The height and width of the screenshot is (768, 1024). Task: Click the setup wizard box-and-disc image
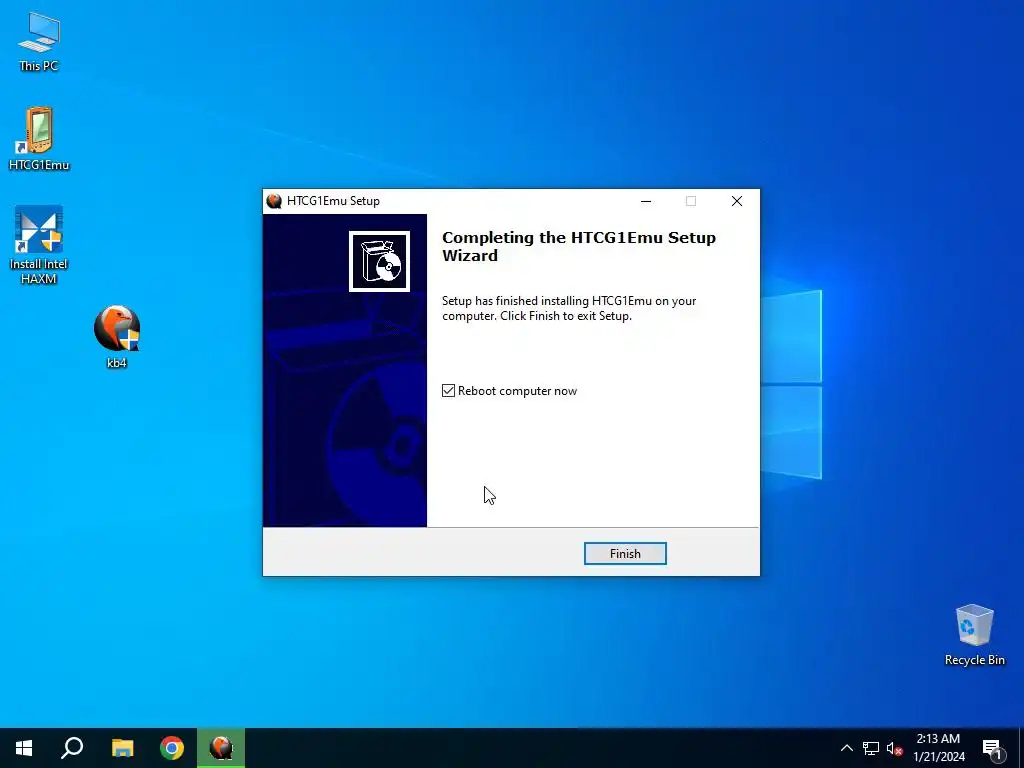pyautogui.click(x=379, y=261)
